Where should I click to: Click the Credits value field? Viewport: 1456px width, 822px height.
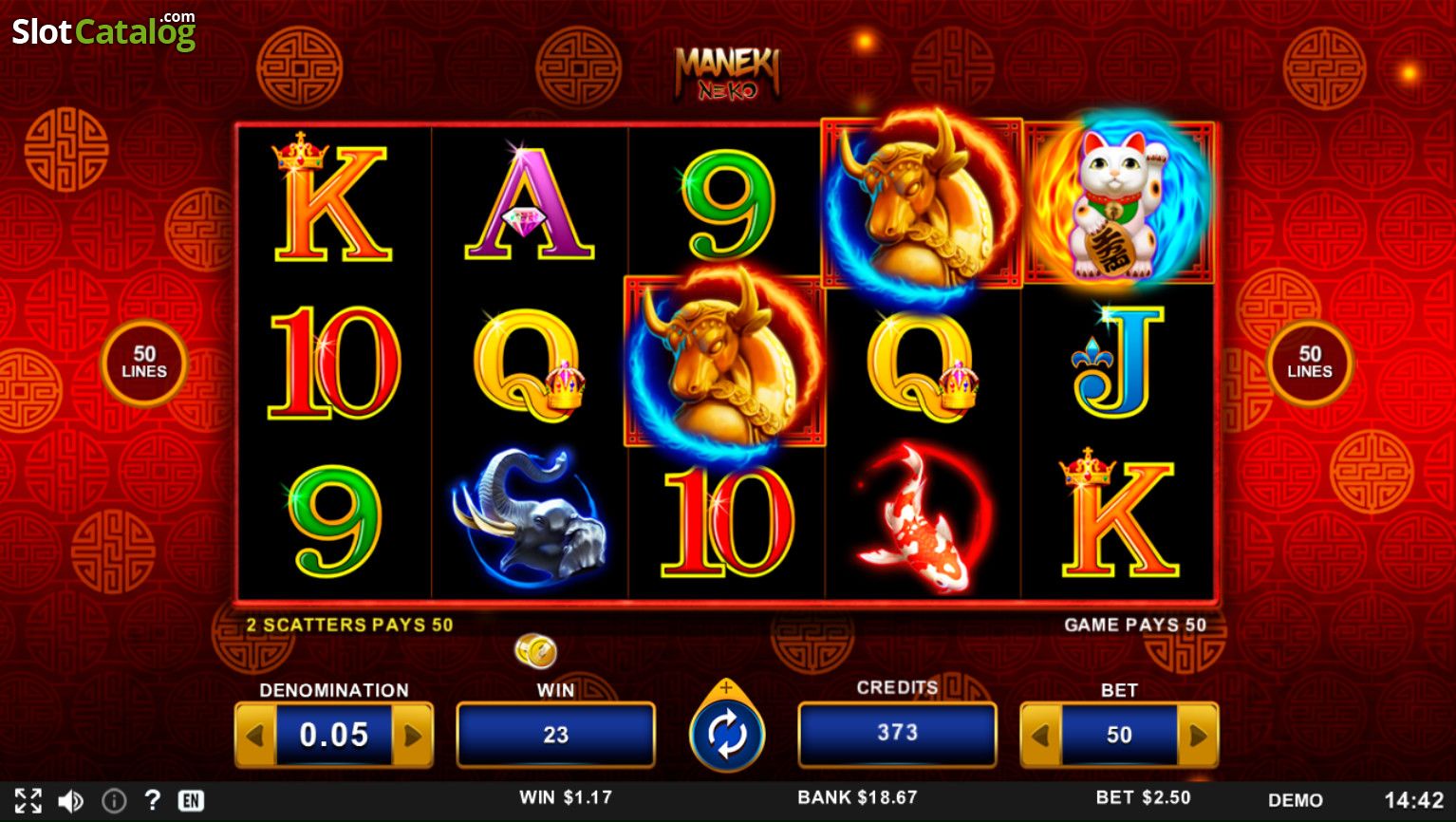point(897,734)
